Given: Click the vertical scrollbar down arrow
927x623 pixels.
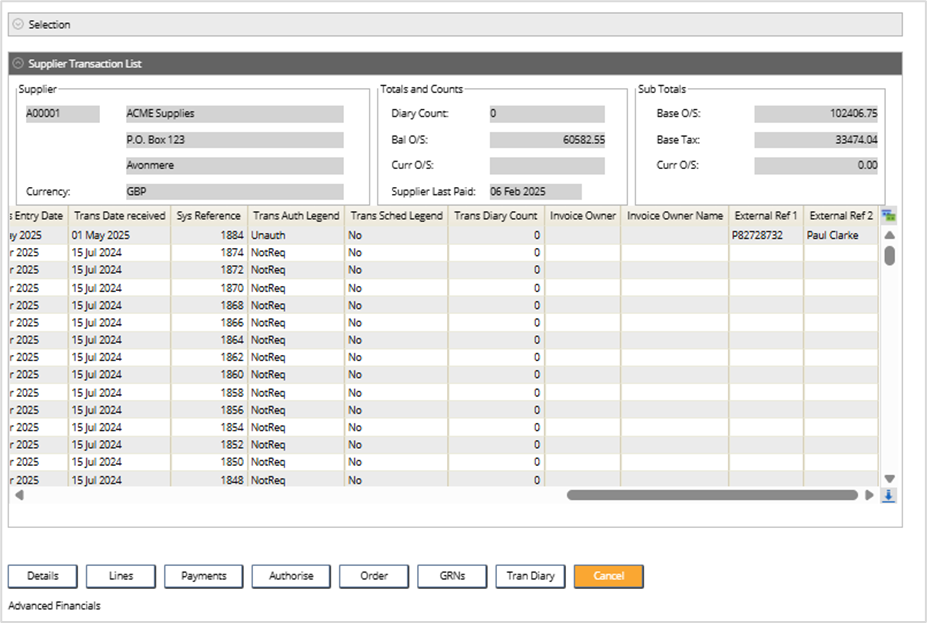Looking at the screenshot, I should (x=889, y=479).
